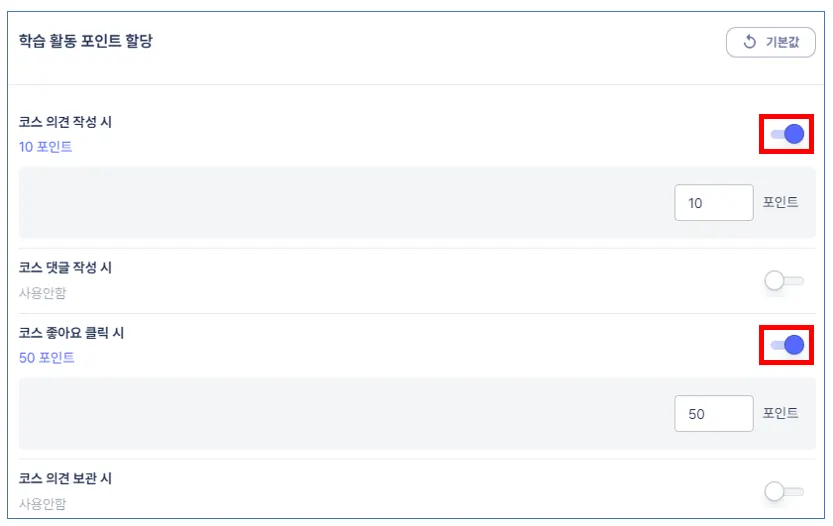This screenshot has height=526, width=833.
Task: Click 포인트 unit beside the 10 field
Action: pyautogui.click(x=780, y=202)
